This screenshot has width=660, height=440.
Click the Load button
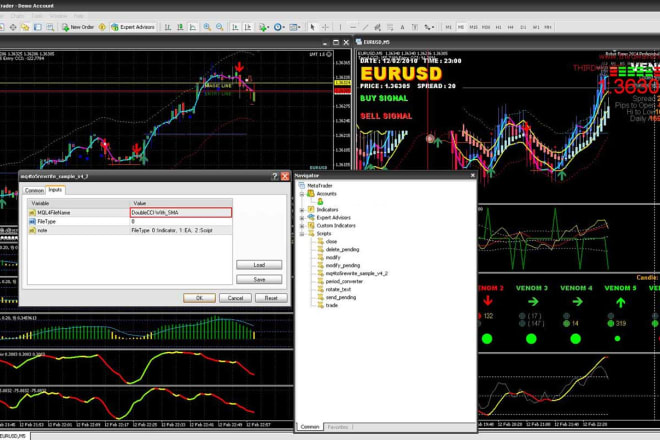pos(259,265)
